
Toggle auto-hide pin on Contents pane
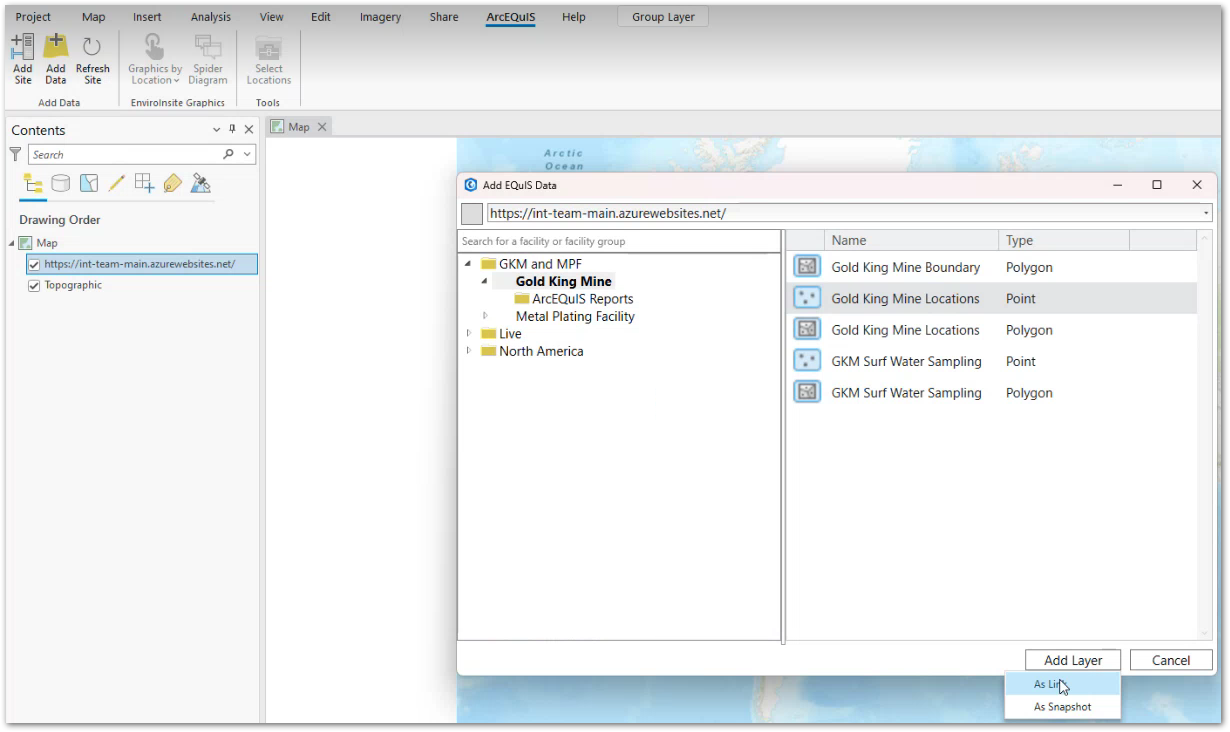[x=233, y=130]
